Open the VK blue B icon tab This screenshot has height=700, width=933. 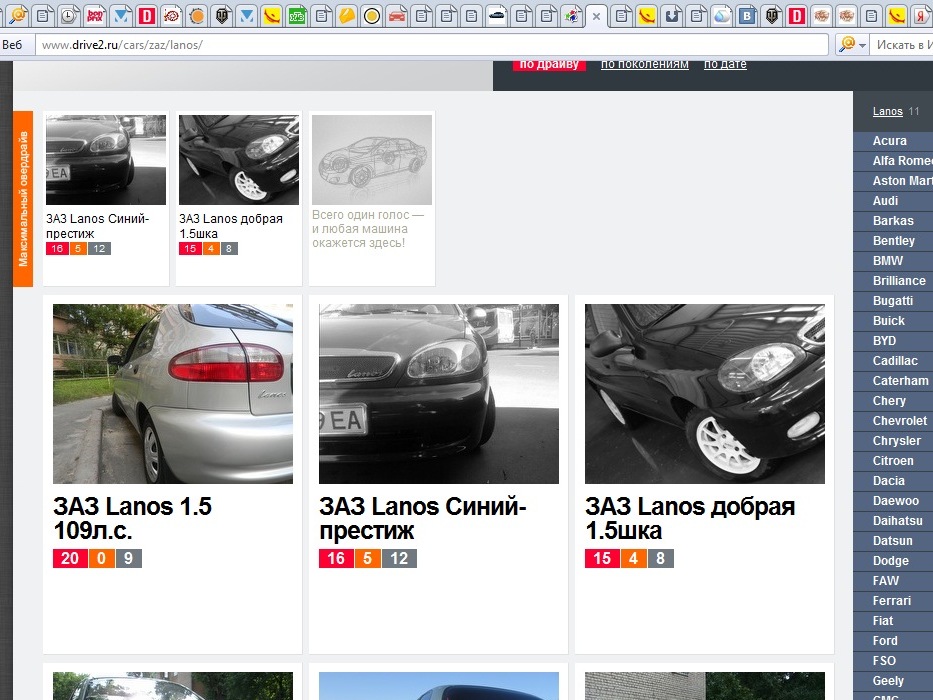point(747,15)
